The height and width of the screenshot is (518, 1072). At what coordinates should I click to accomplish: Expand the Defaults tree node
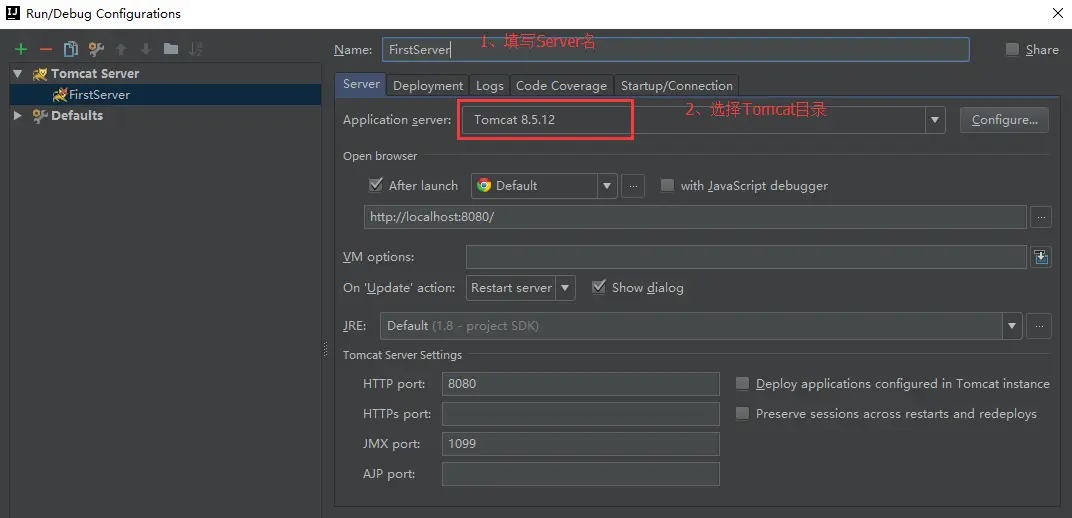pyautogui.click(x=18, y=115)
